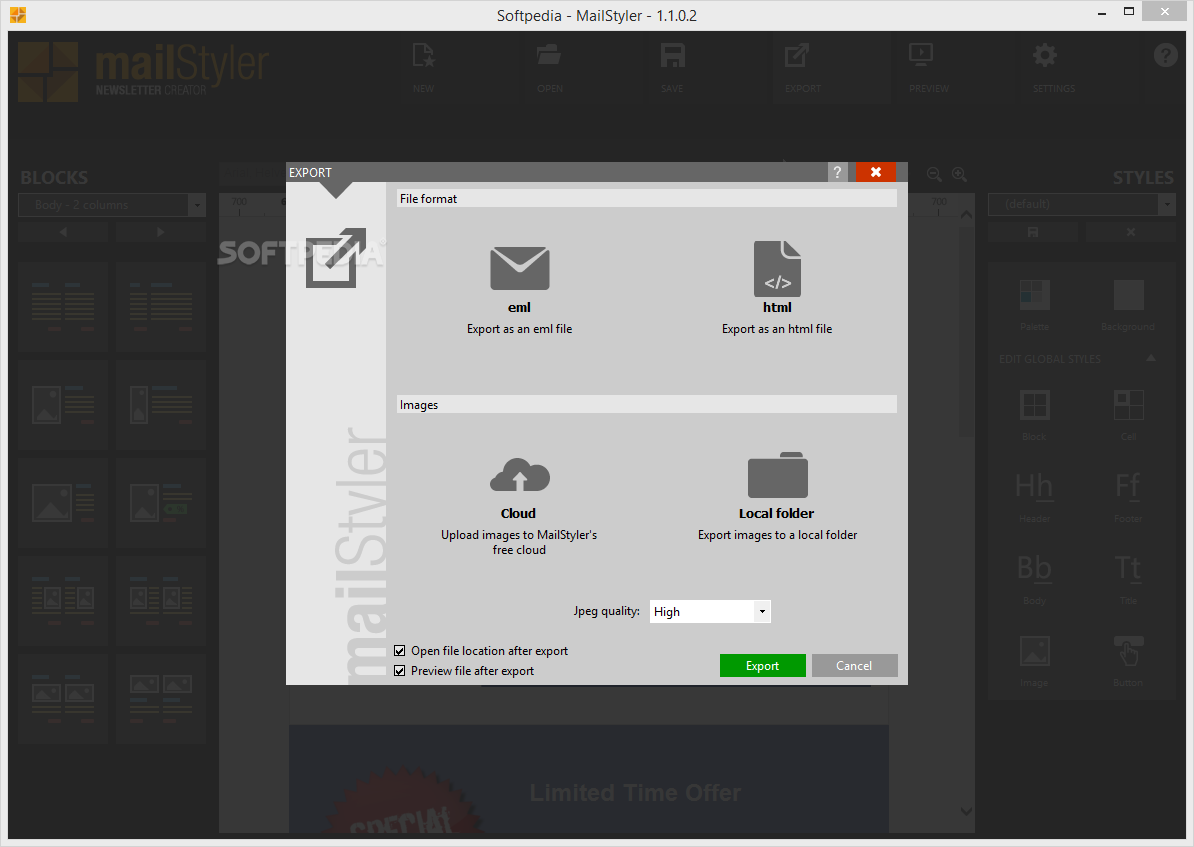Collapse the EDIT GLOBAL STYLES section
1194x847 pixels.
tap(1151, 358)
